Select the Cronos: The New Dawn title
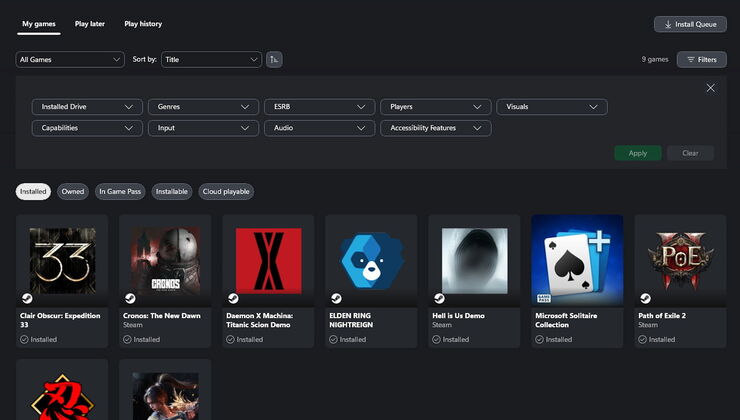 (161, 316)
